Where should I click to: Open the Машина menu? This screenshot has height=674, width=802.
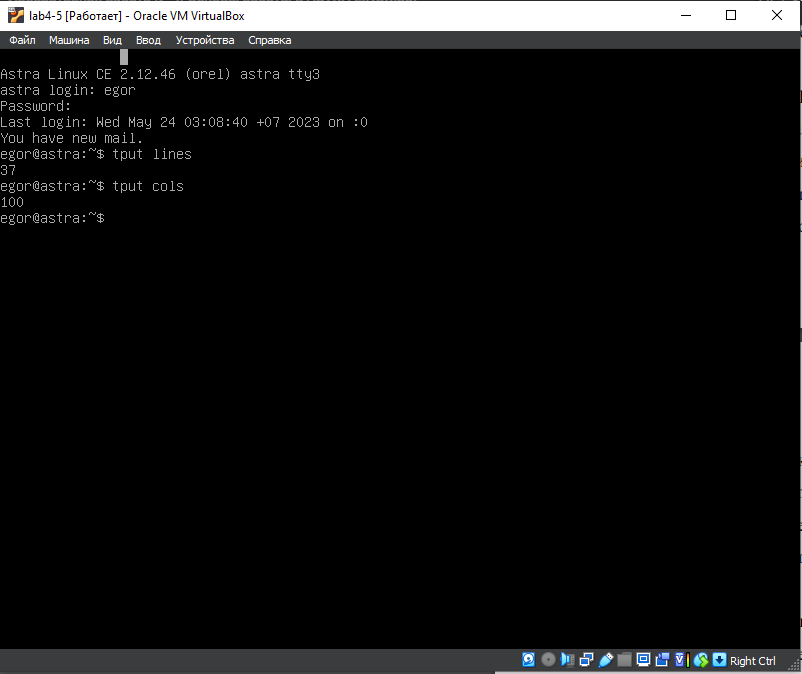pyautogui.click(x=69, y=40)
